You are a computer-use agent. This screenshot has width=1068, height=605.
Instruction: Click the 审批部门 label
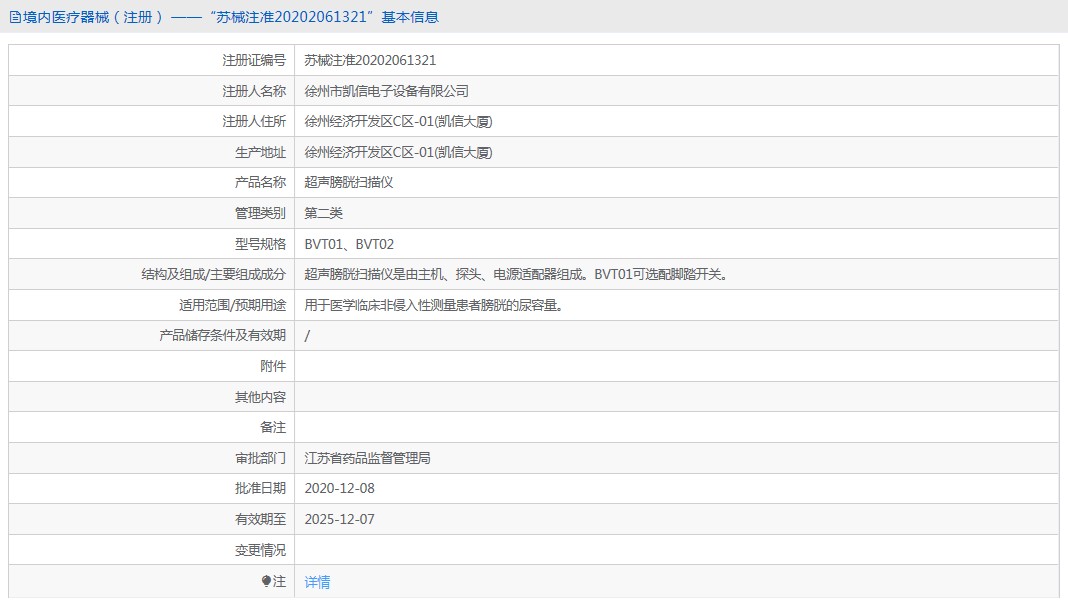pyautogui.click(x=260, y=458)
